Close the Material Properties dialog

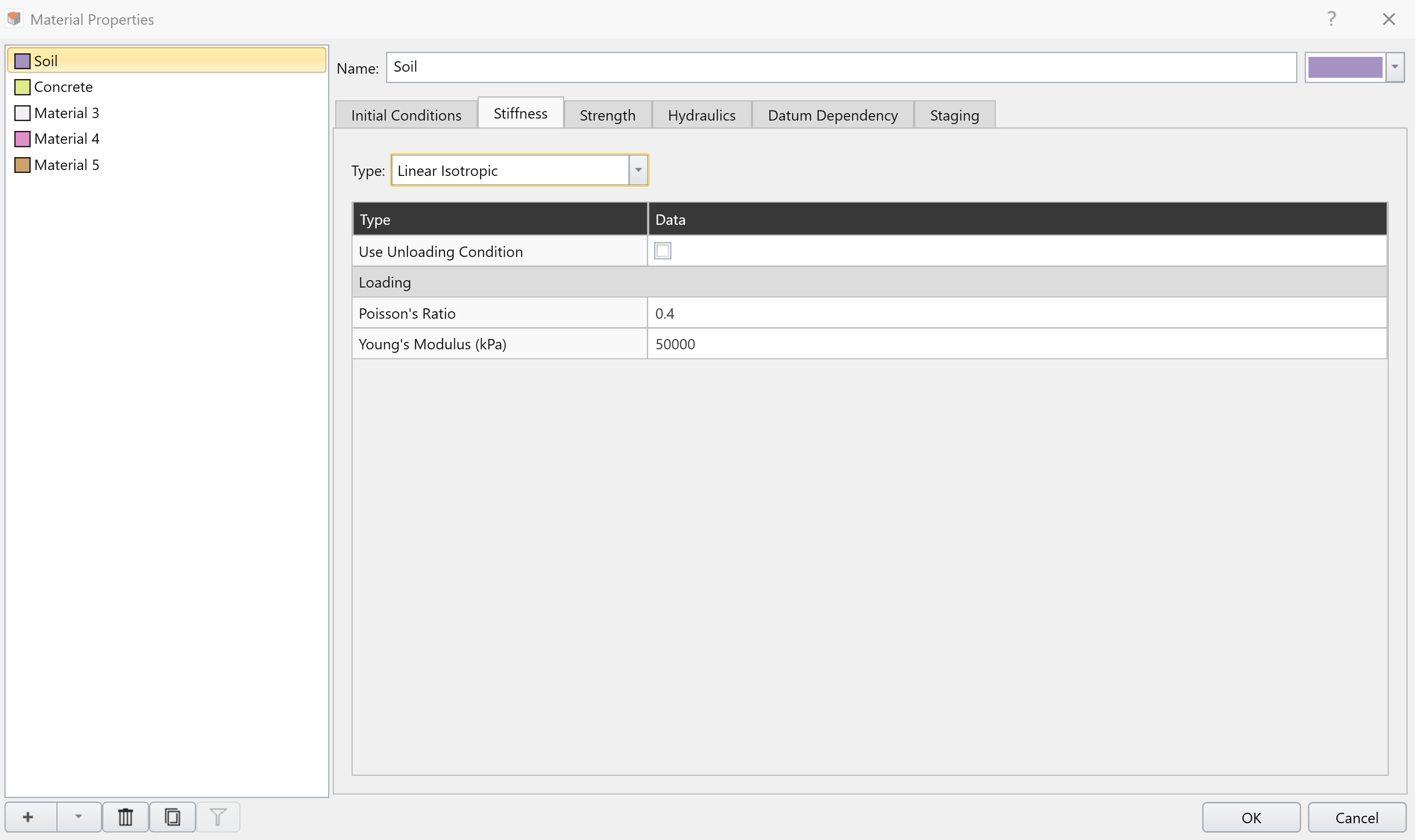(1388, 19)
